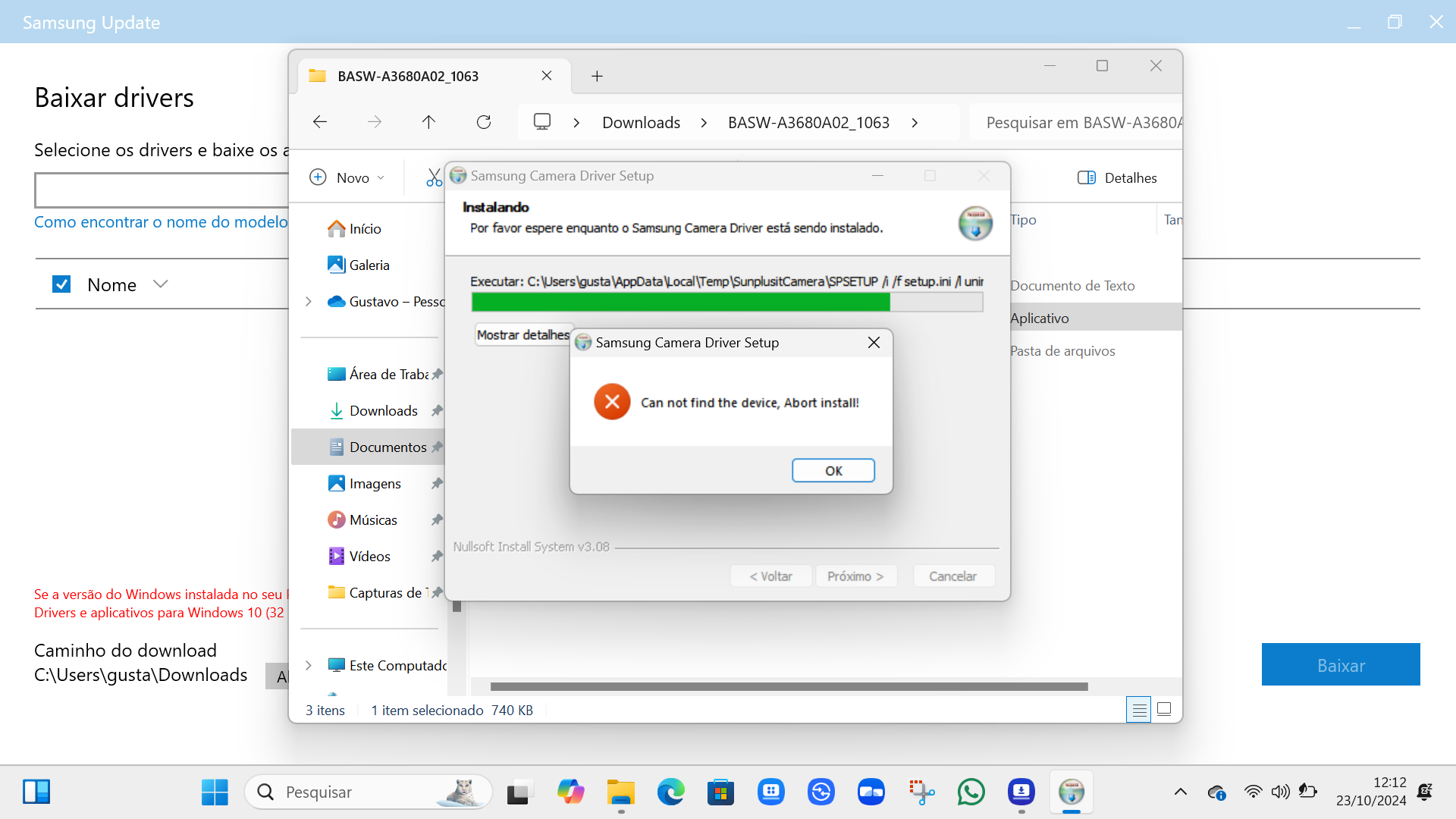Open File Explorer taskbar icon
1456x819 pixels.
620,792
